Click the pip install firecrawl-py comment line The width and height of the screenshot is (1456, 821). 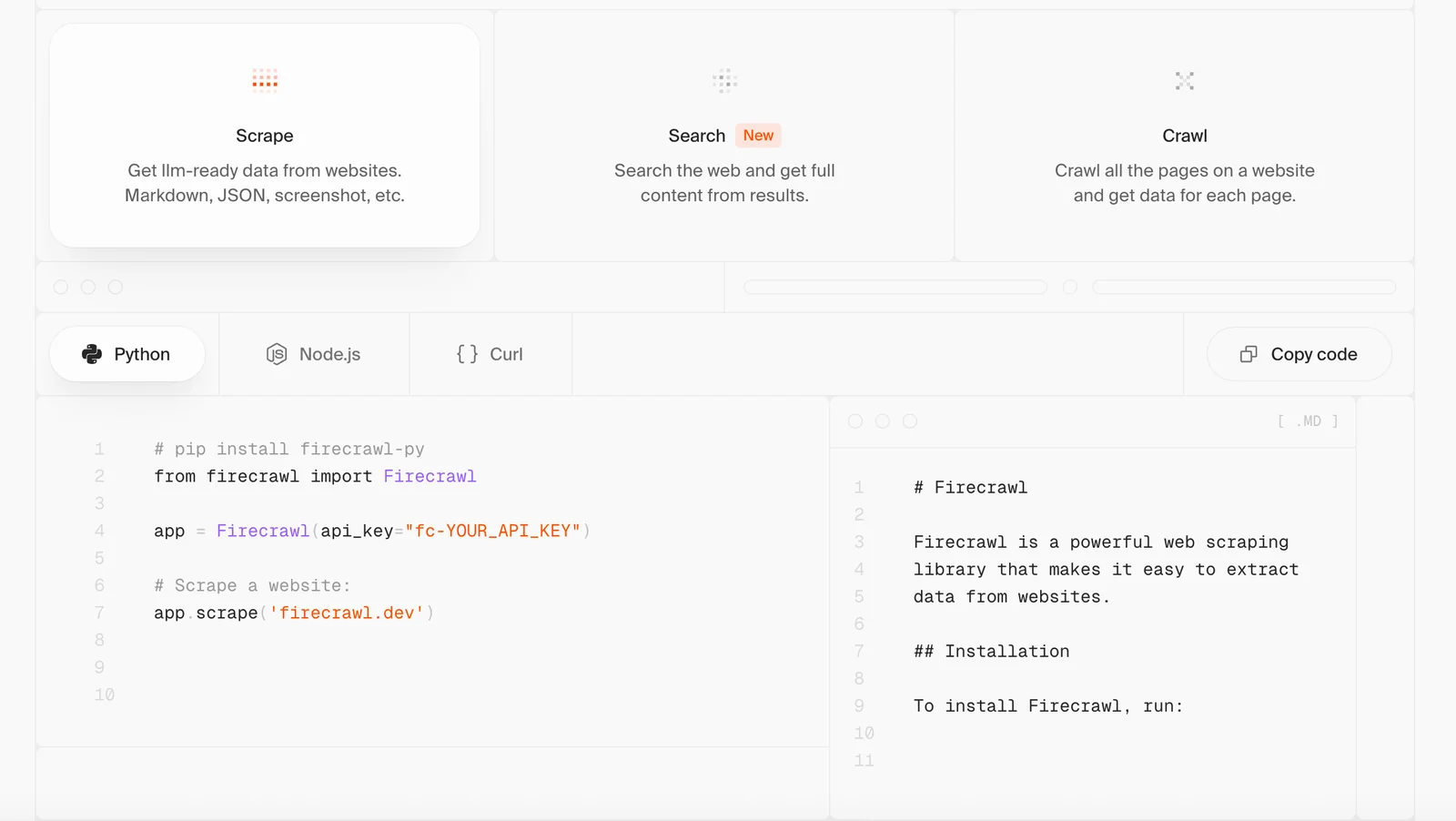(x=289, y=449)
